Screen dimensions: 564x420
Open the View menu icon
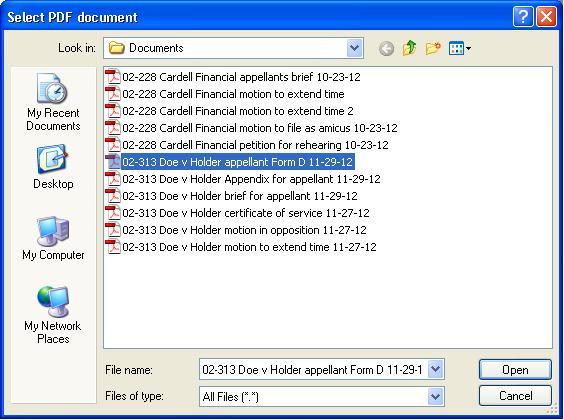[460, 48]
